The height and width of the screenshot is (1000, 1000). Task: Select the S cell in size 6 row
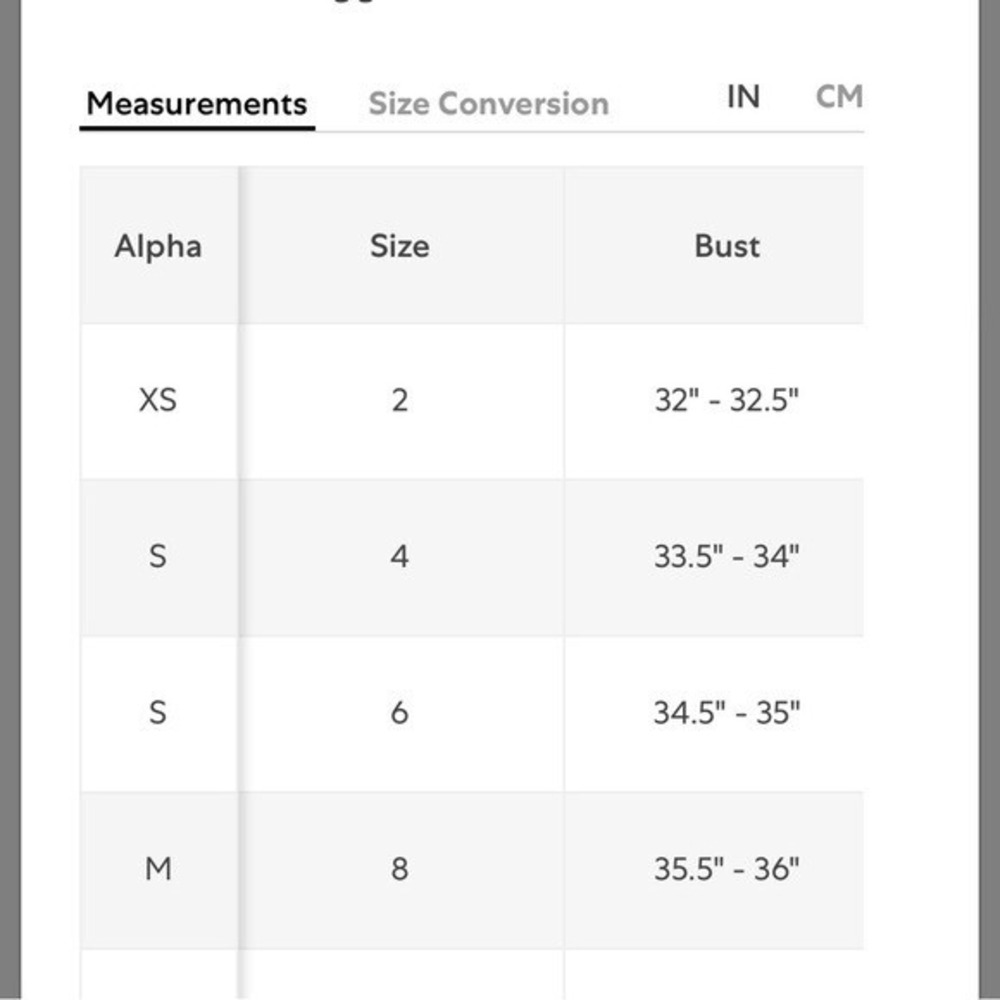coord(159,713)
